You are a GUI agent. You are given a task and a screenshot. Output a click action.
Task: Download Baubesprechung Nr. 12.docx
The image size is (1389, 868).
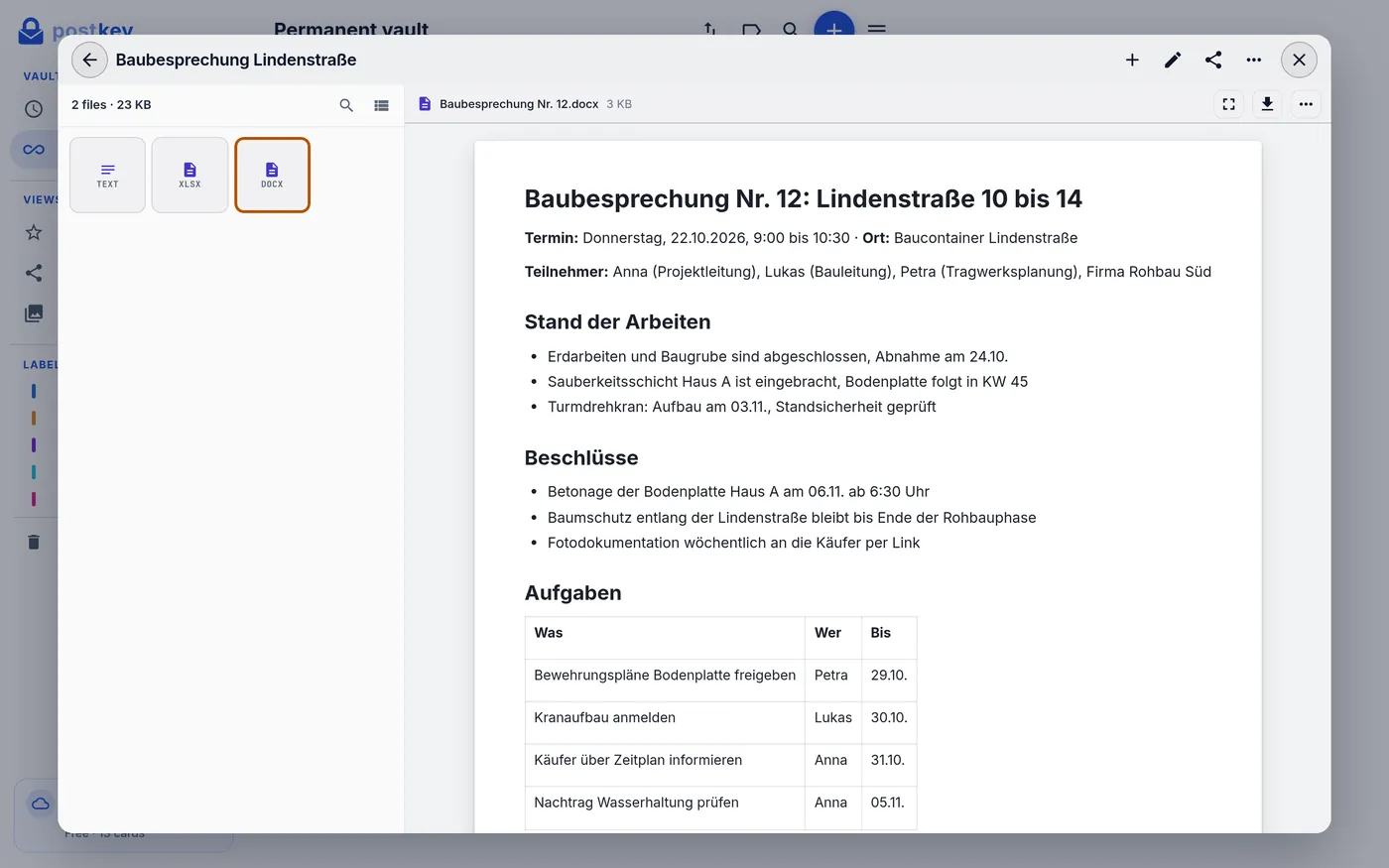1267,104
